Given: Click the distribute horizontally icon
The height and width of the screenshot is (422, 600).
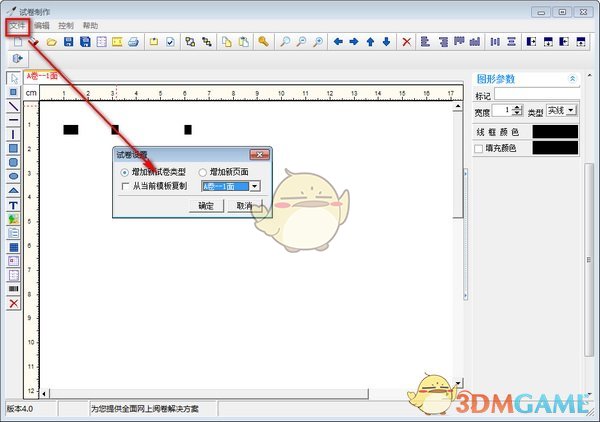Looking at the screenshot, I should [x=495, y=41].
